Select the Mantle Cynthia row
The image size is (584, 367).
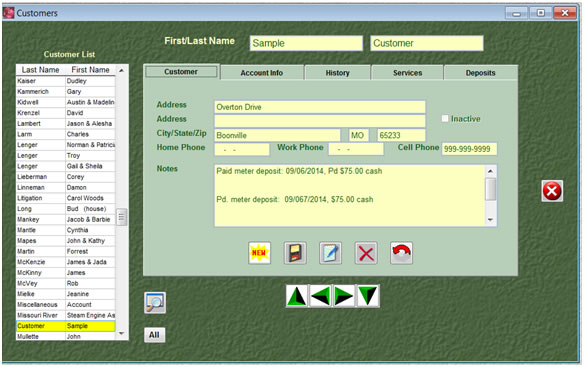coord(66,230)
